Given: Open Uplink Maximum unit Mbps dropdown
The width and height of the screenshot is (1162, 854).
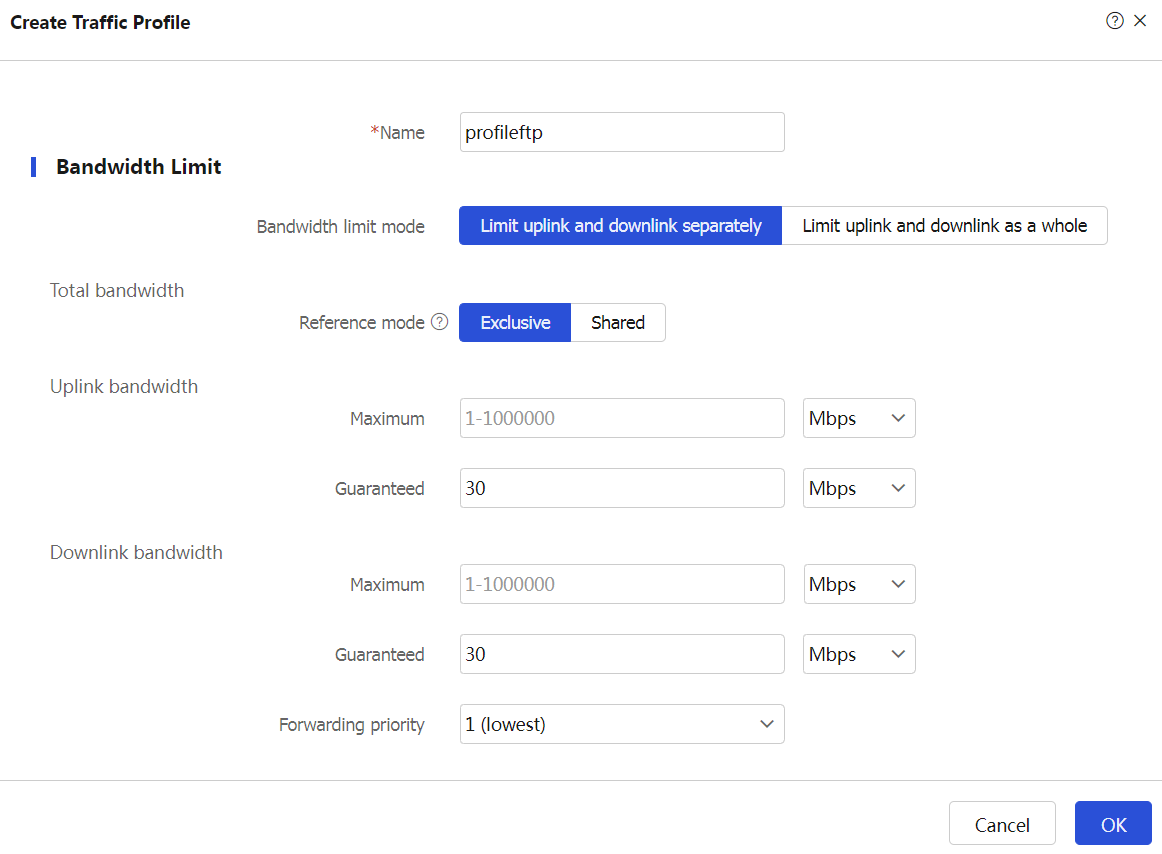Looking at the screenshot, I should pos(859,418).
